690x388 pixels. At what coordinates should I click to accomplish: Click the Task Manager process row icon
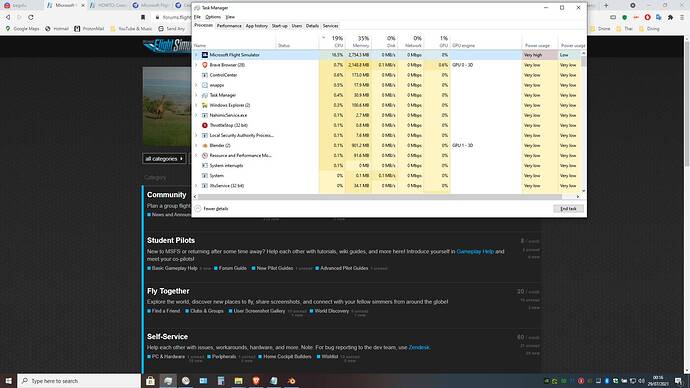tap(205, 95)
